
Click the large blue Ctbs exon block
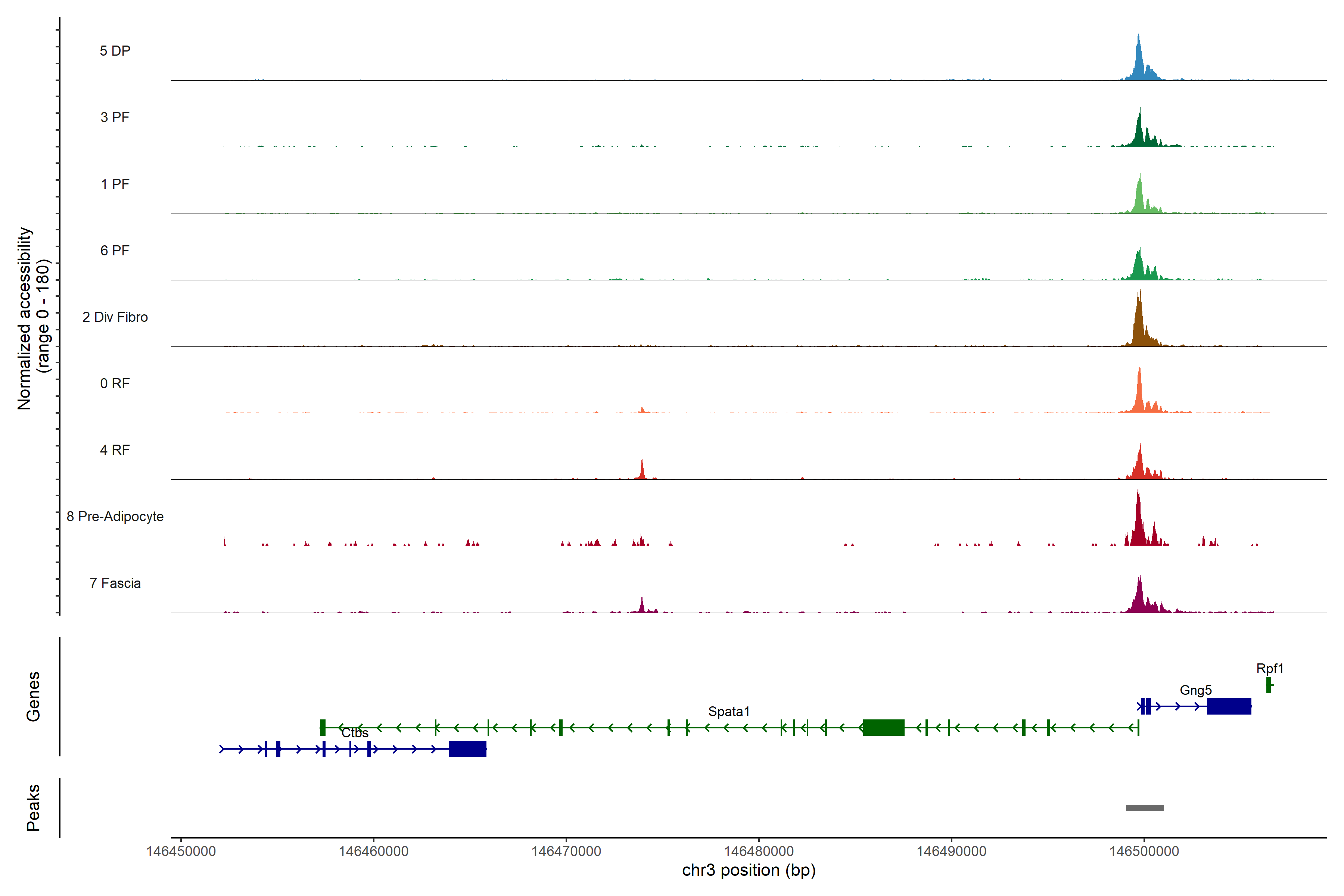coord(467,749)
